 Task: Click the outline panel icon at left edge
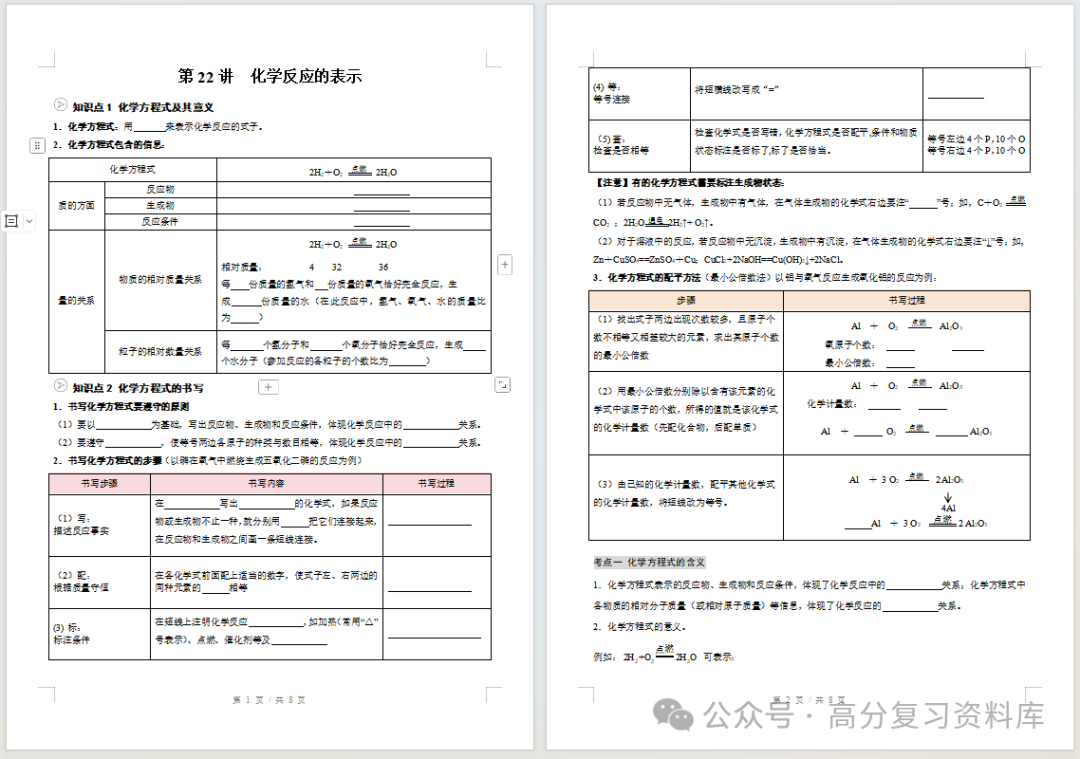(12, 221)
